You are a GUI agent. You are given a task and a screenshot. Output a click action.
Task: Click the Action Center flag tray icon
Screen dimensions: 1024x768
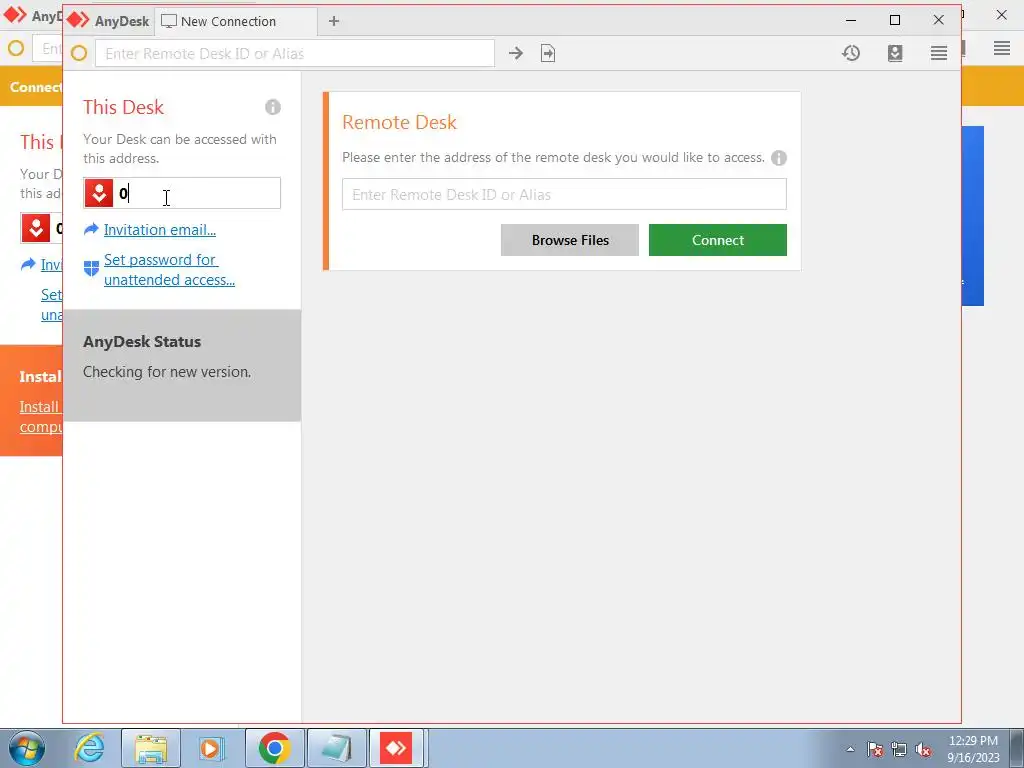point(875,749)
